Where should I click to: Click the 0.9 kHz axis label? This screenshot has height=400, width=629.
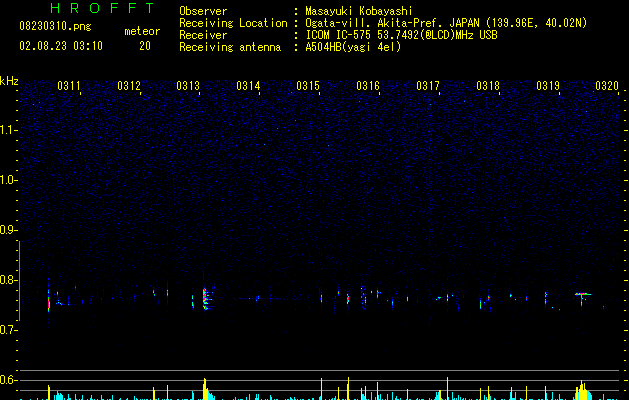tap(8, 230)
